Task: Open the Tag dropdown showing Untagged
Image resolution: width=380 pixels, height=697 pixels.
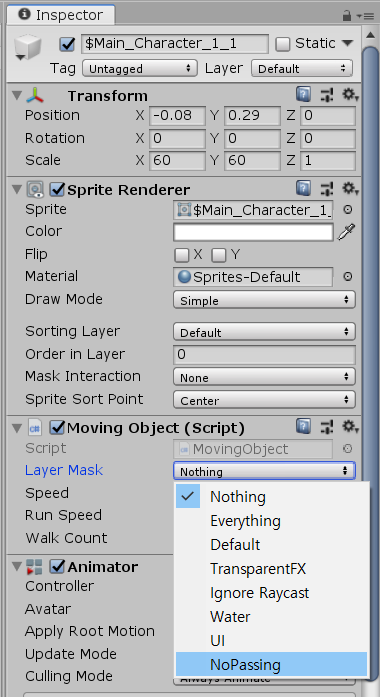Action: [x=140, y=68]
